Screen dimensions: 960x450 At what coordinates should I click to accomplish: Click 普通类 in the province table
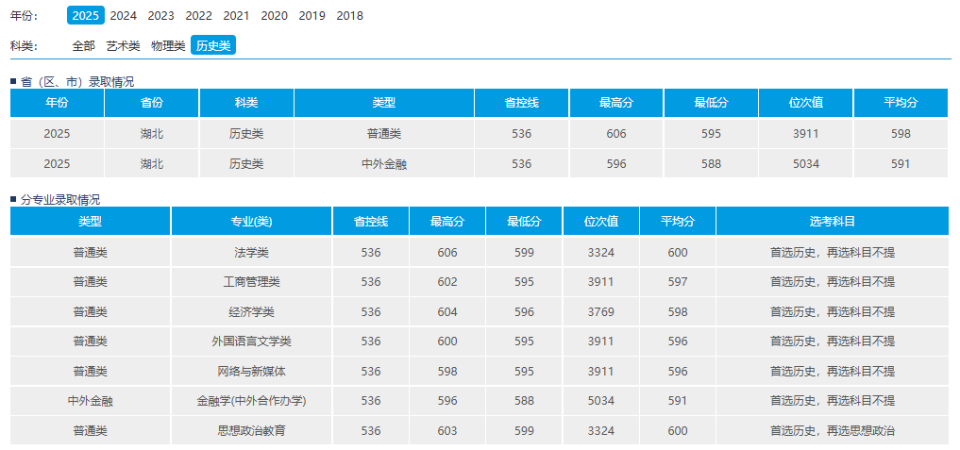pyautogui.click(x=384, y=133)
